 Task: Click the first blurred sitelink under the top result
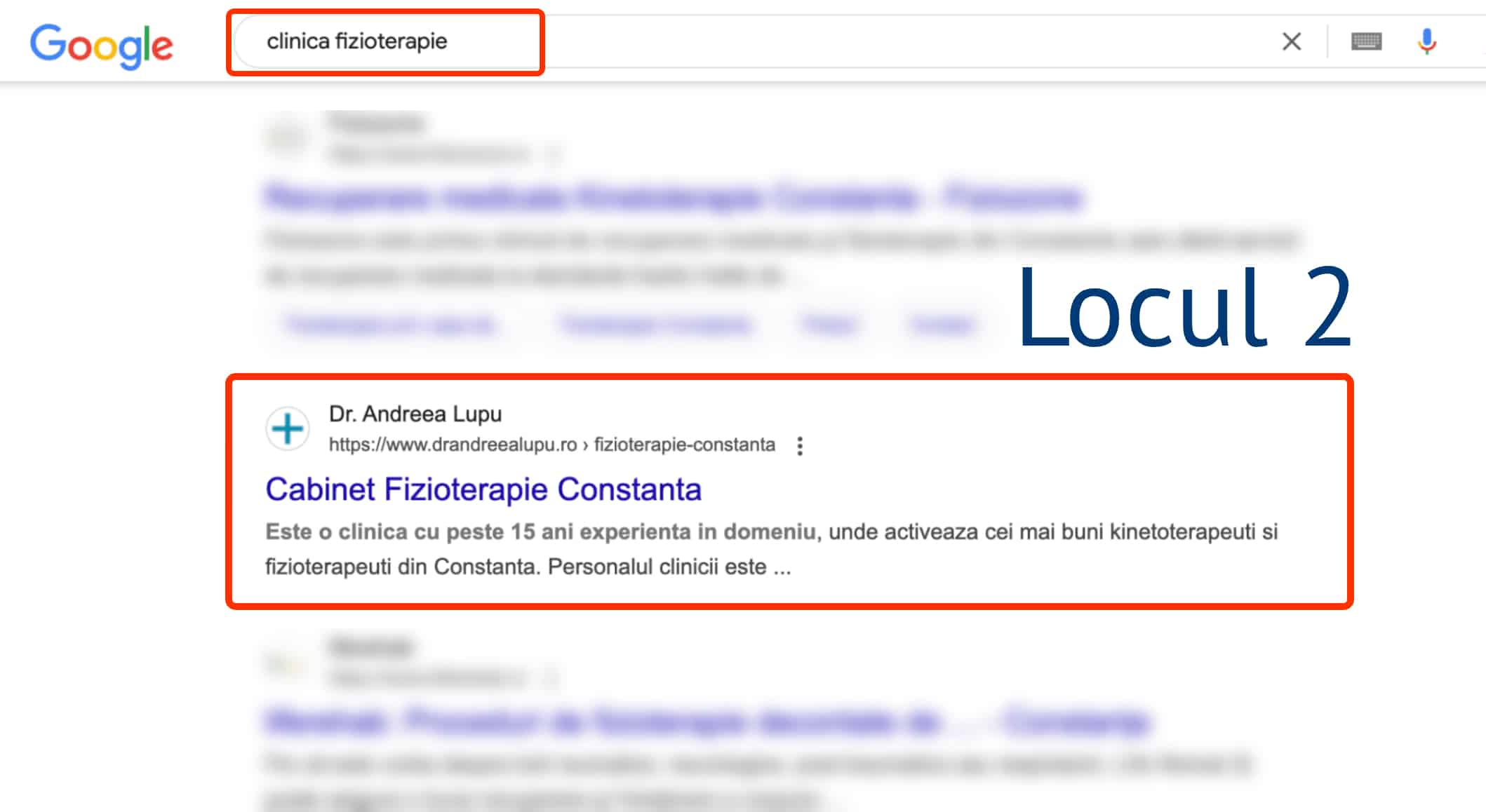pyautogui.click(x=390, y=325)
